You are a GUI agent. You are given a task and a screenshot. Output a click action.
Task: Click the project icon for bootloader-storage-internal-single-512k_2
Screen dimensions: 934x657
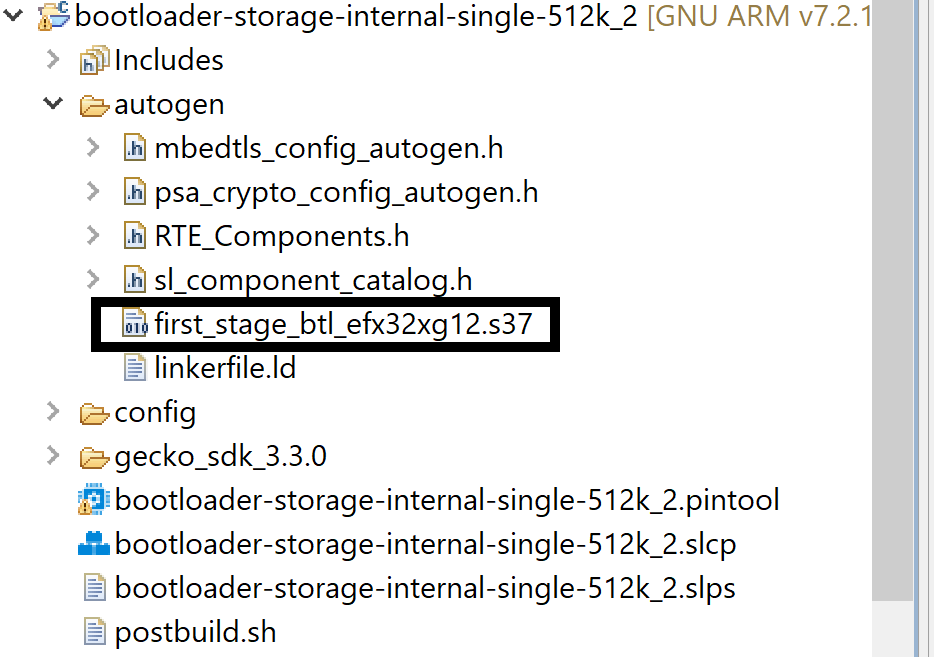[x=55, y=16]
